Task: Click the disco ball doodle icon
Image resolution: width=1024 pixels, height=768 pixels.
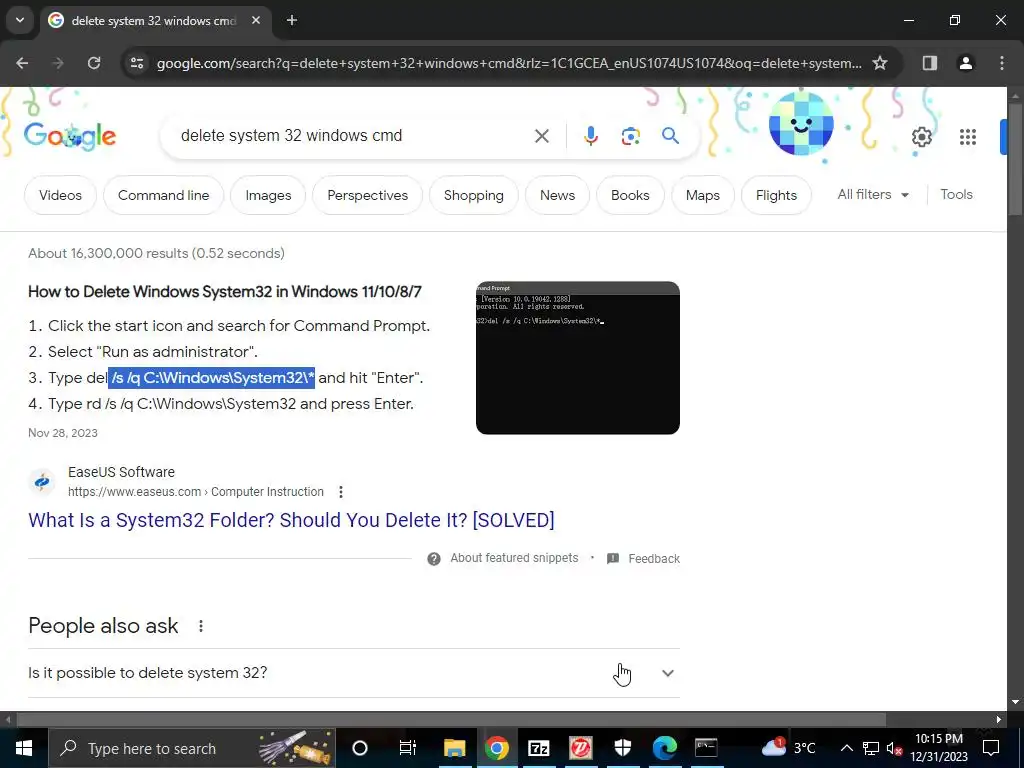Action: point(801,124)
